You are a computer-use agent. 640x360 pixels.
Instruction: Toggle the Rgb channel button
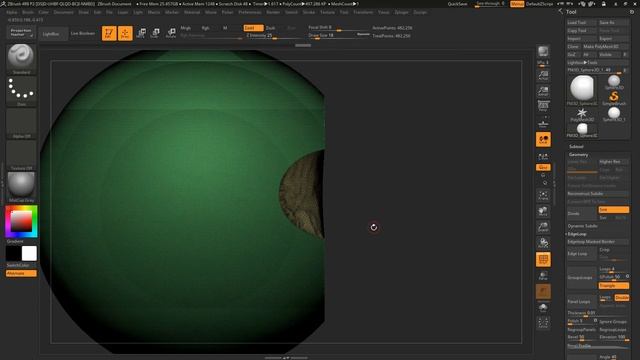click(x=205, y=28)
